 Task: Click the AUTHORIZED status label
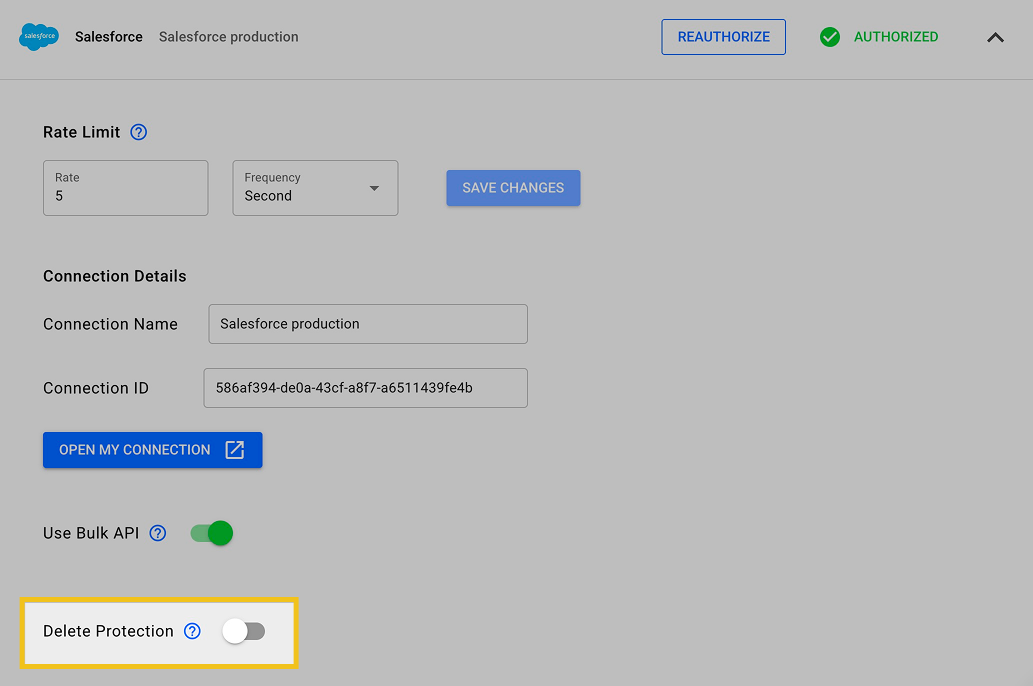[896, 37]
